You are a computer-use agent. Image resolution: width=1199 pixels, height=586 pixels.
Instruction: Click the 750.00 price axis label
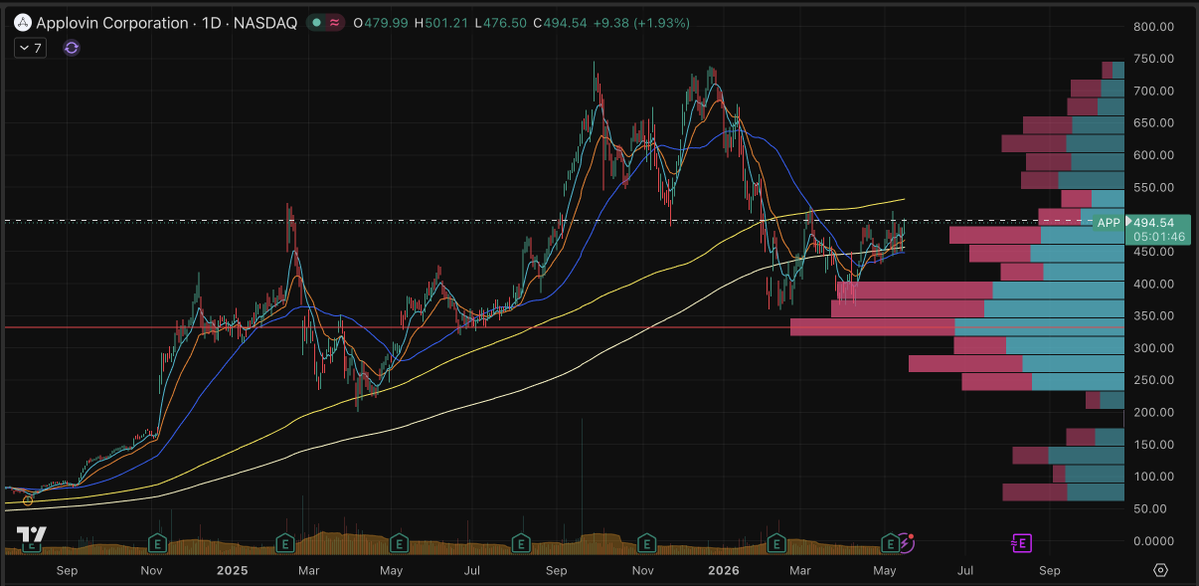[1153, 59]
